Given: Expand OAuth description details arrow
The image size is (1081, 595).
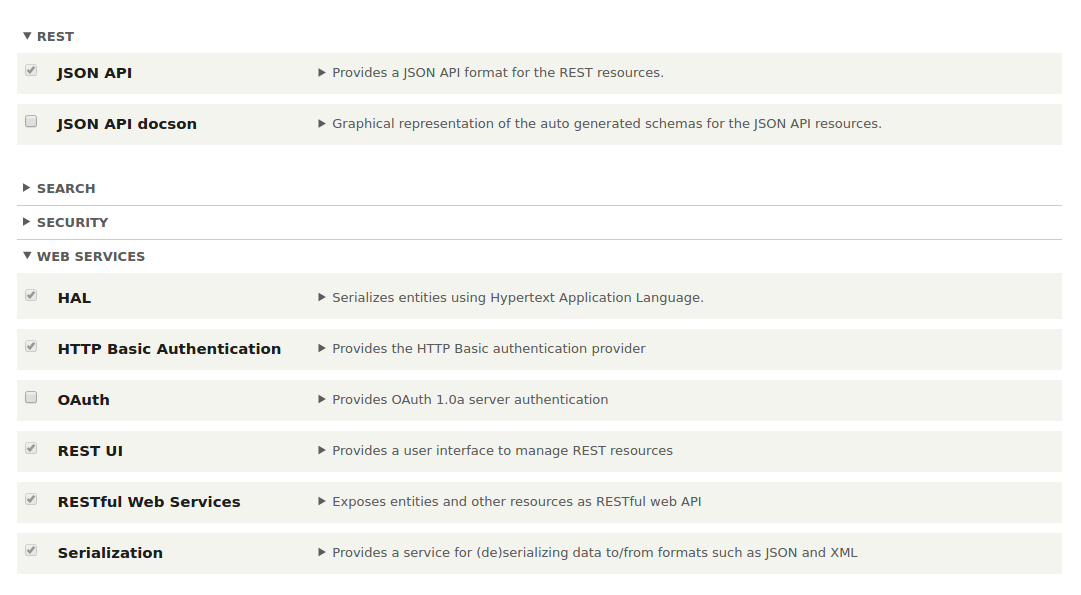Looking at the screenshot, I should [321, 399].
